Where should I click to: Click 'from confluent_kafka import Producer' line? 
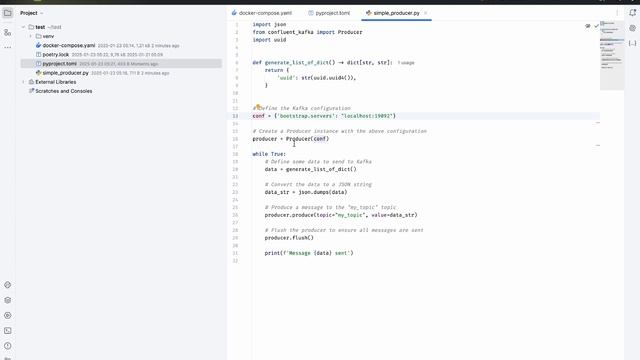pos(307,32)
